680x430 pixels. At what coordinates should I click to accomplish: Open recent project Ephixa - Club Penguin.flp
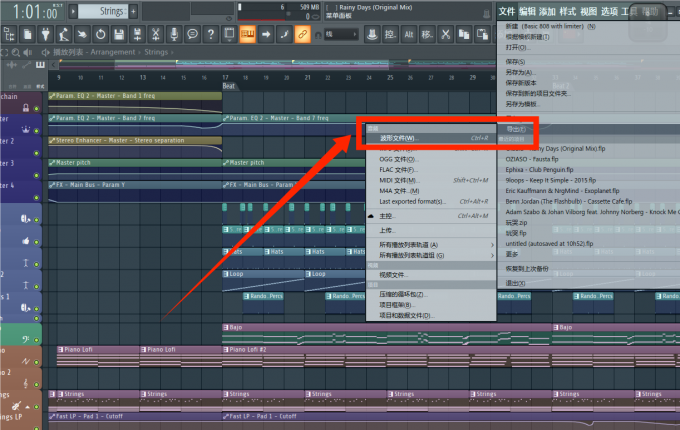tap(546, 169)
